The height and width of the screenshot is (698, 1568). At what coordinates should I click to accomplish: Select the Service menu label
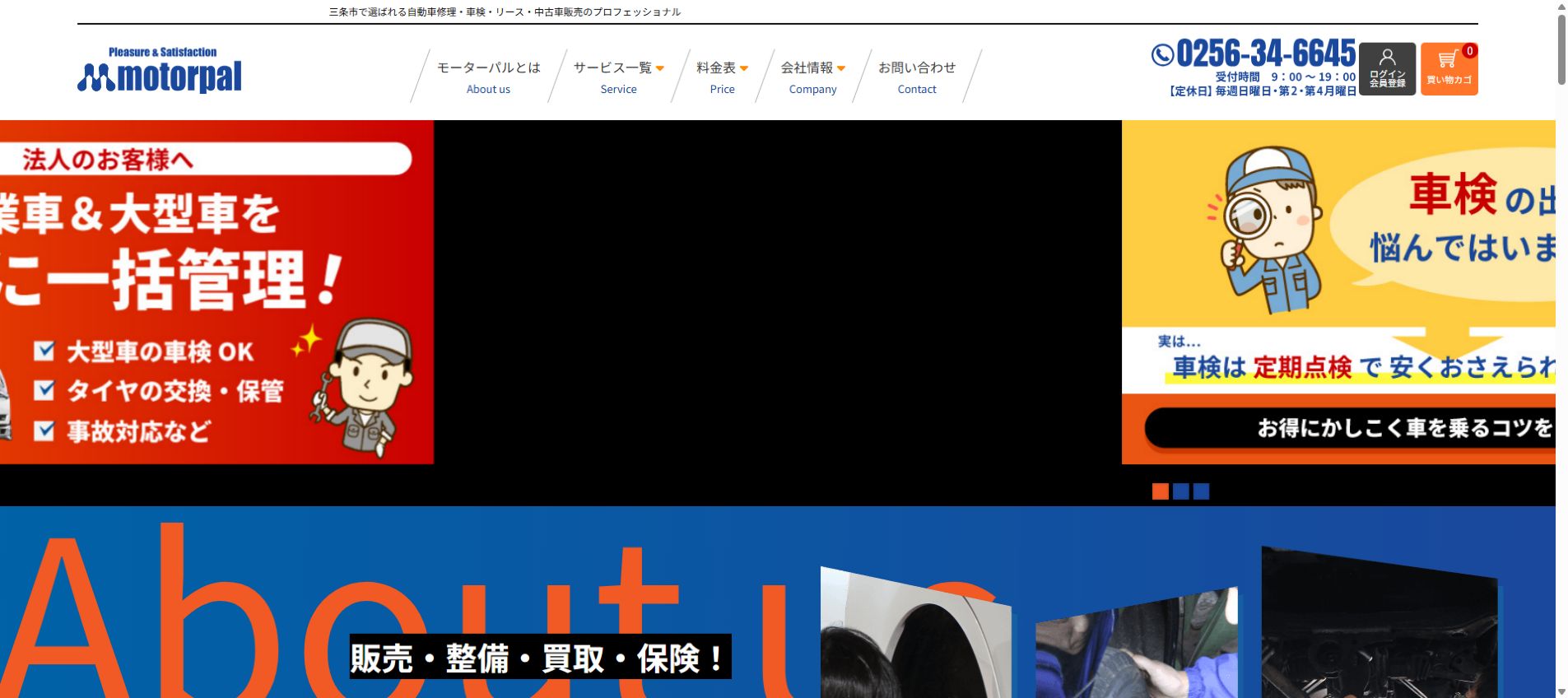[x=618, y=89]
